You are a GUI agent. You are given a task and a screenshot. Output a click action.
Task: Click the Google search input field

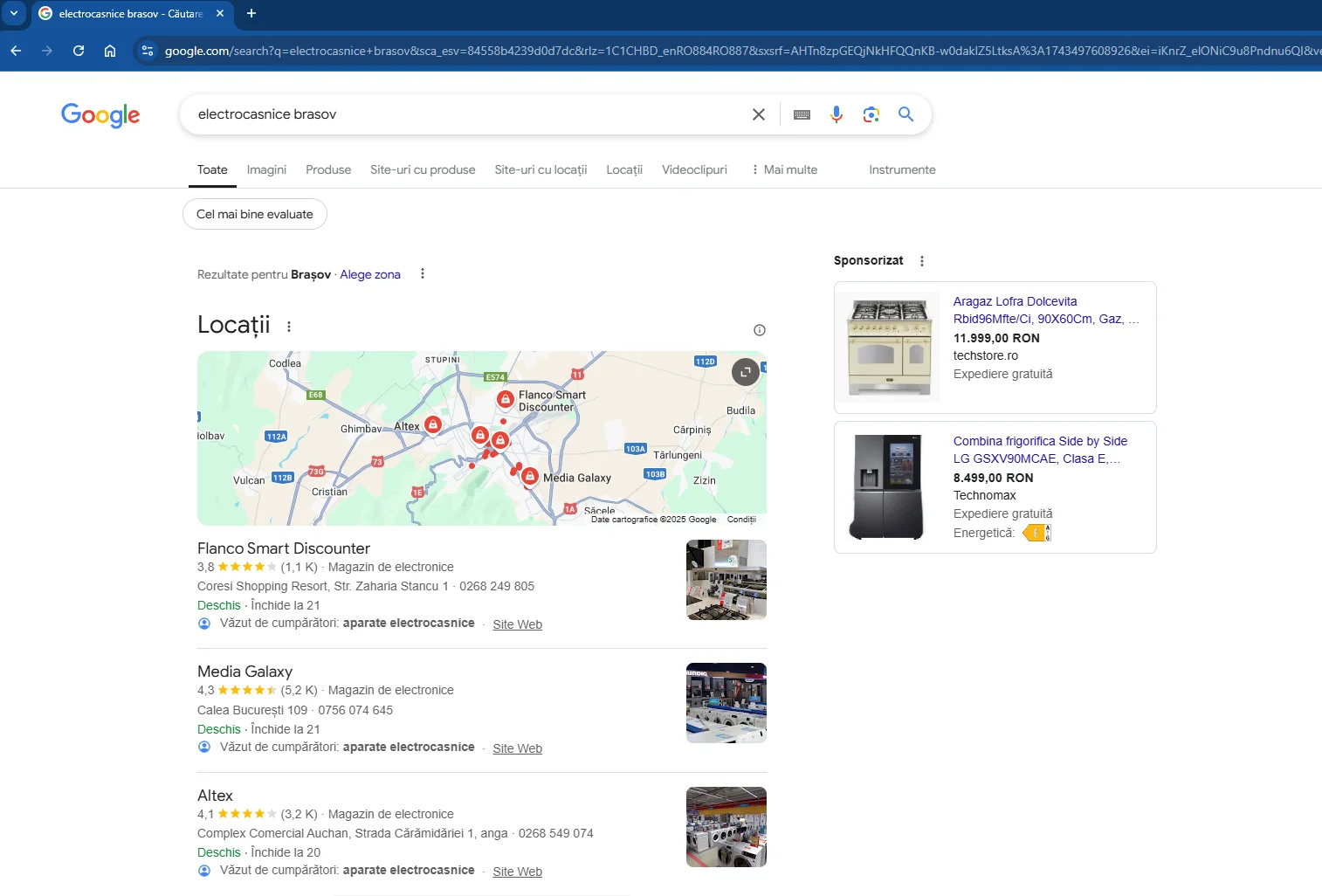pos(463,114)
